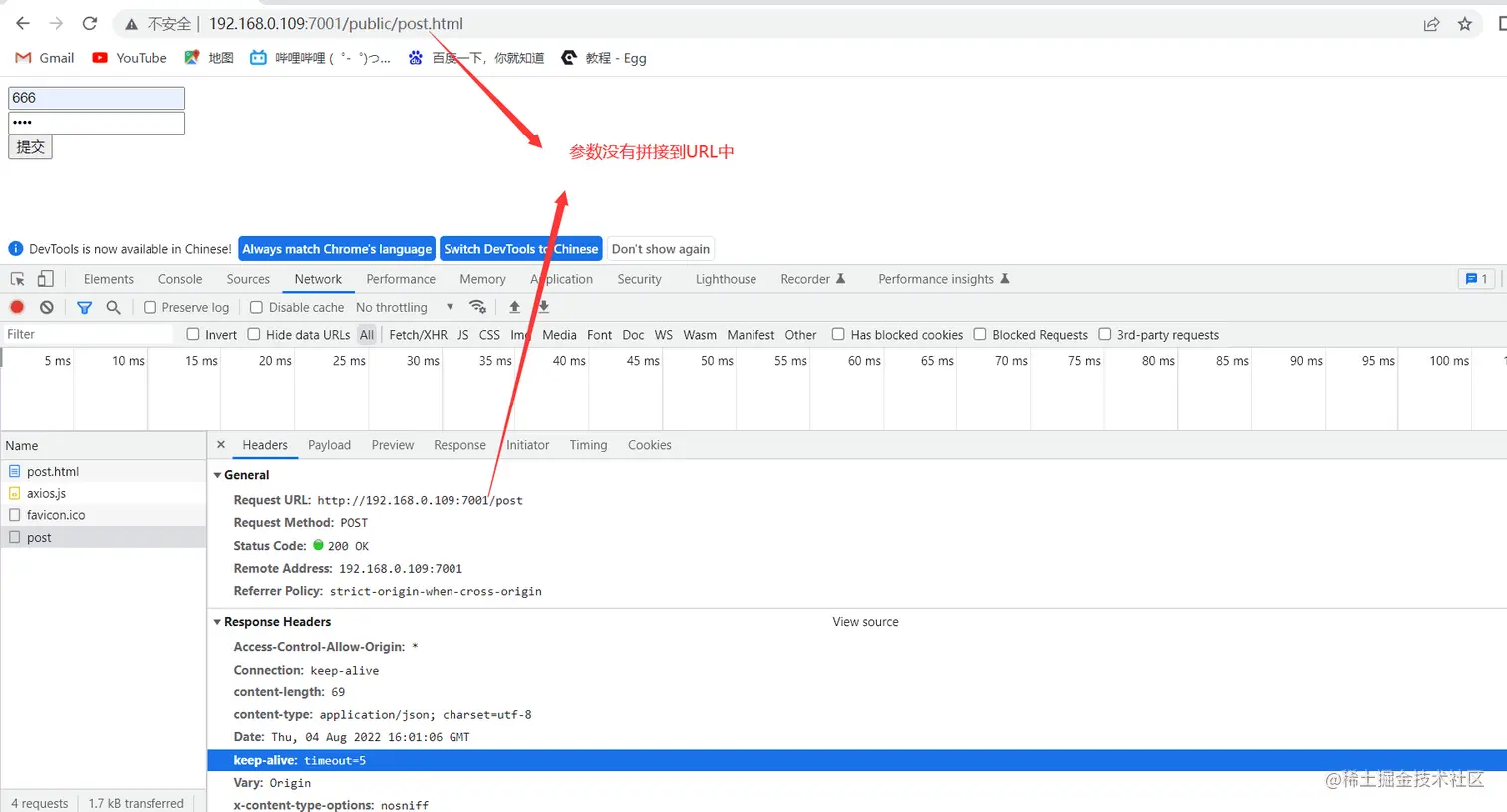Open the 哔哩哔哩 bookmark

320,58
